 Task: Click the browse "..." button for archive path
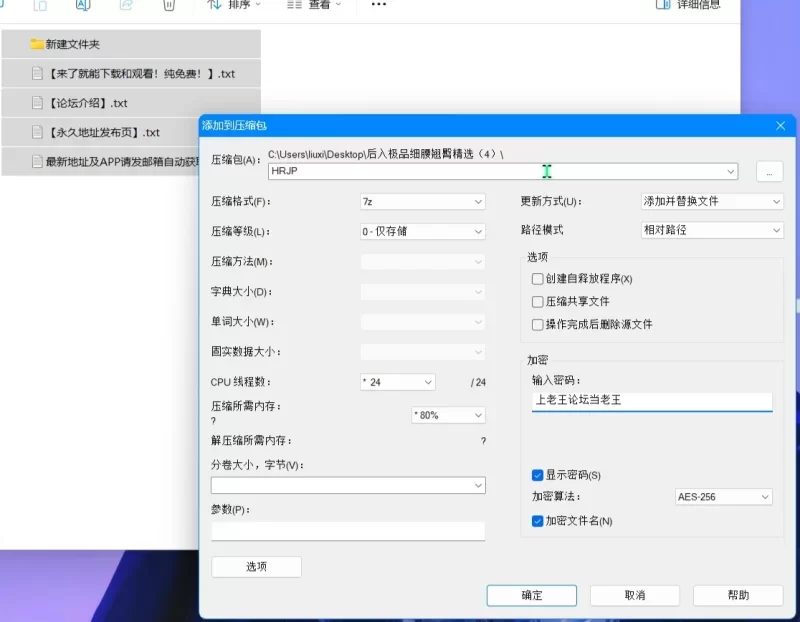[x=769, y=172]
